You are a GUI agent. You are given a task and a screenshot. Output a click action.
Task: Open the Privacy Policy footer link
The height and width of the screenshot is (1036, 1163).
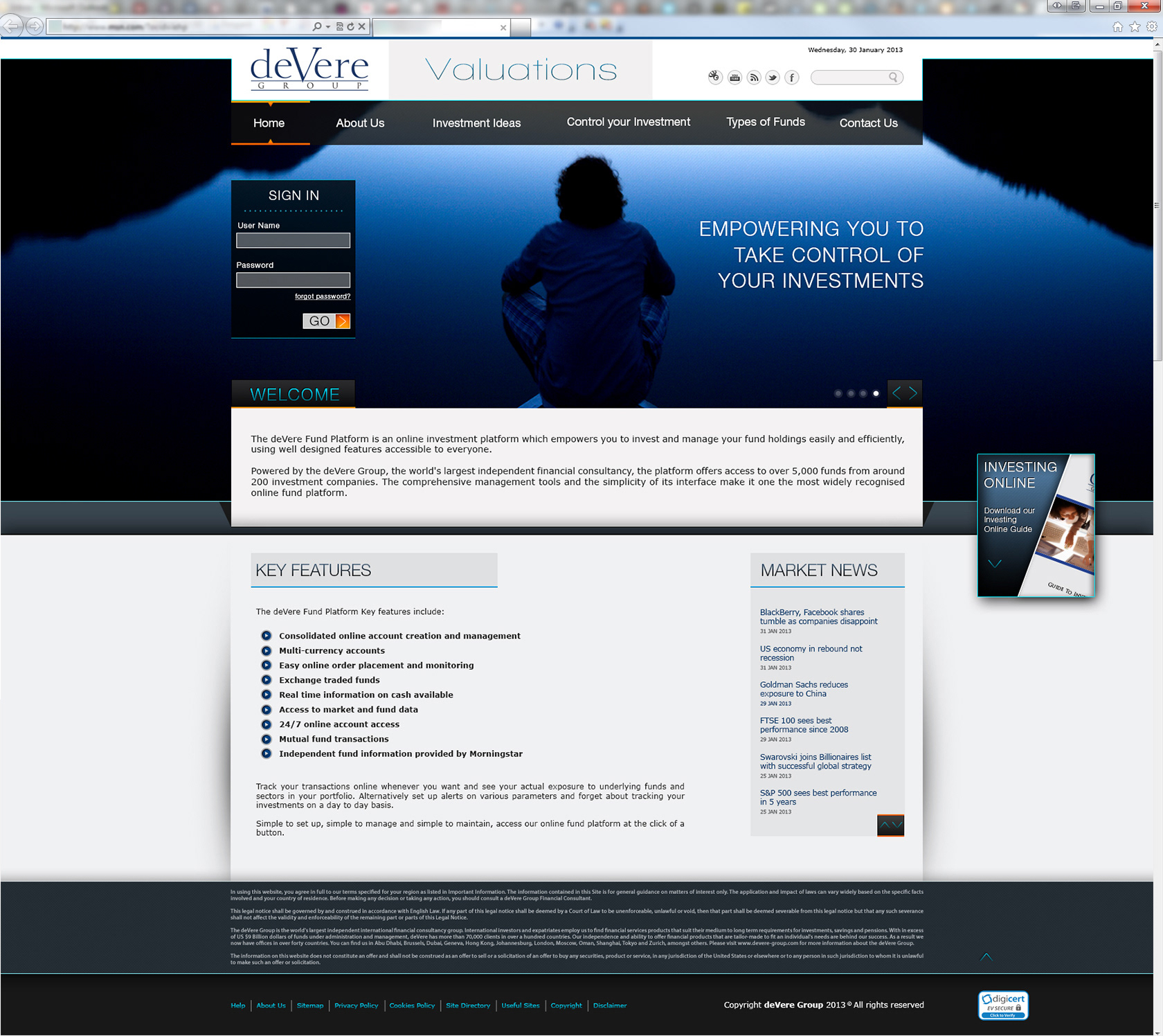(356, 1006)
